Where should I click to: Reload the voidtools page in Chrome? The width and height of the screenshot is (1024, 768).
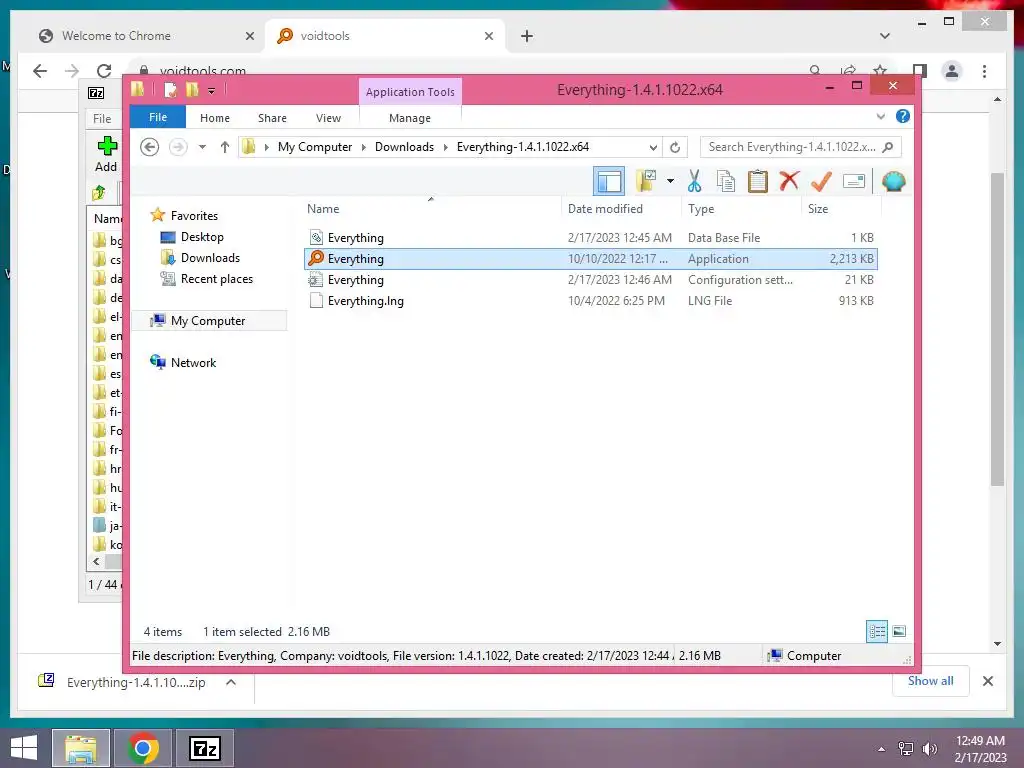[104, 71]
